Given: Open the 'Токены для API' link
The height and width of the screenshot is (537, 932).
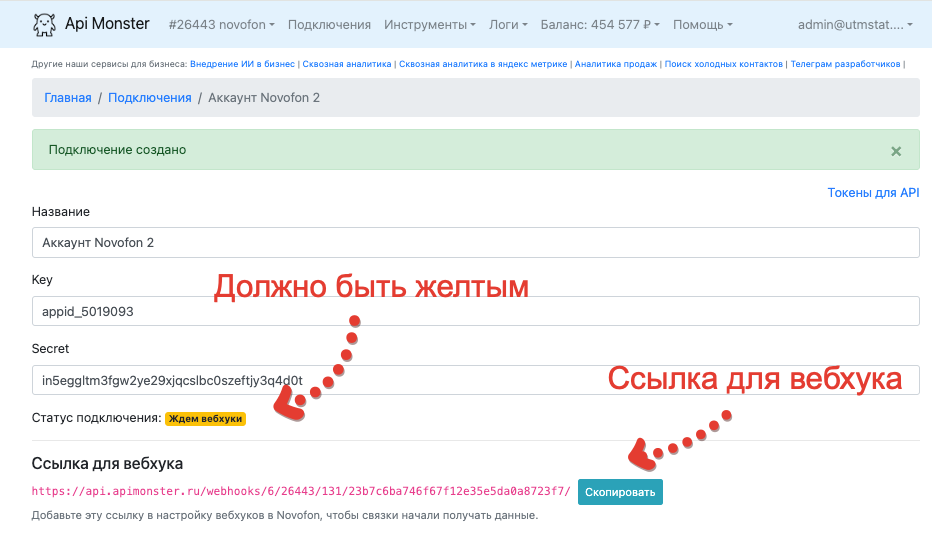Looking at the screenshot, I should tap(873, 193).
